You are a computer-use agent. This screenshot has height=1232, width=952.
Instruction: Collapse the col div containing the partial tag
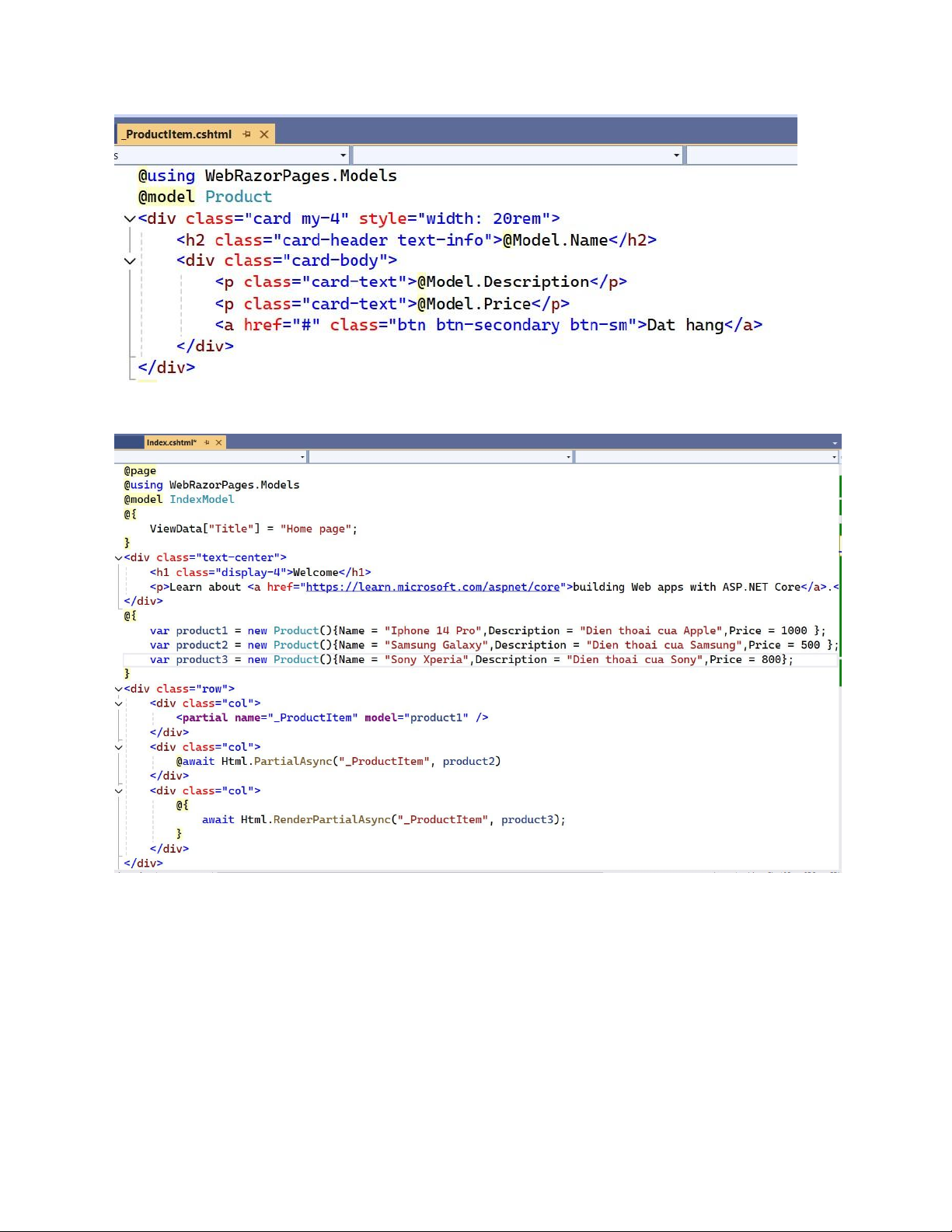pyautogui.click(x=119, y=703)
